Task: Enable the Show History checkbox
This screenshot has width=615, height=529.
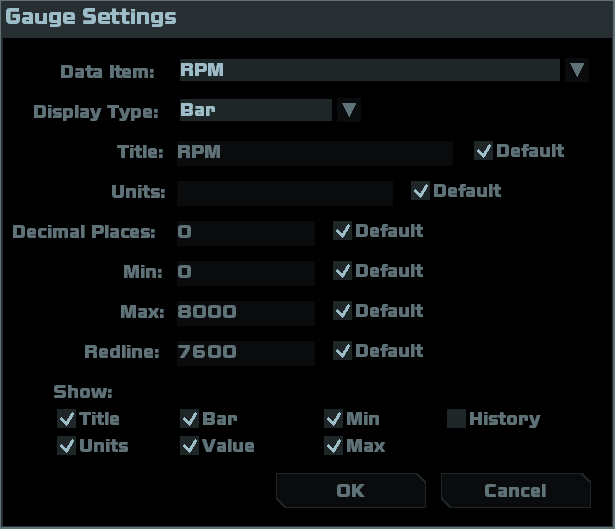Action: pyautogui.click(x=456, y=419)
